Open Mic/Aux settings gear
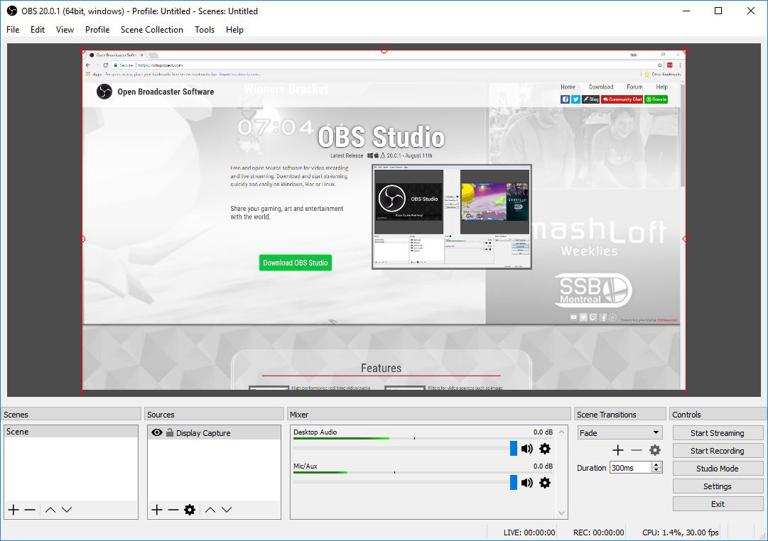The width and height of the screenshot is (768, 541). (545, 483)
